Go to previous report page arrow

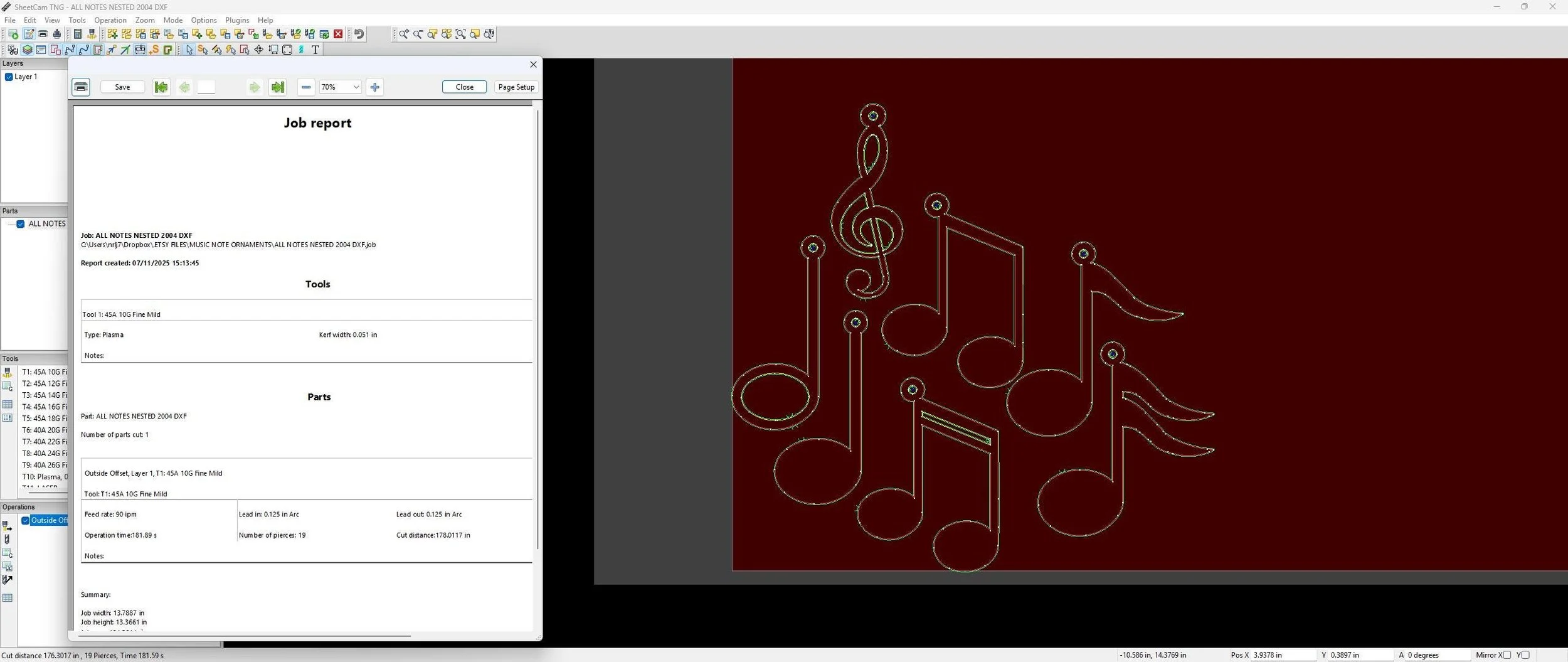184,87
